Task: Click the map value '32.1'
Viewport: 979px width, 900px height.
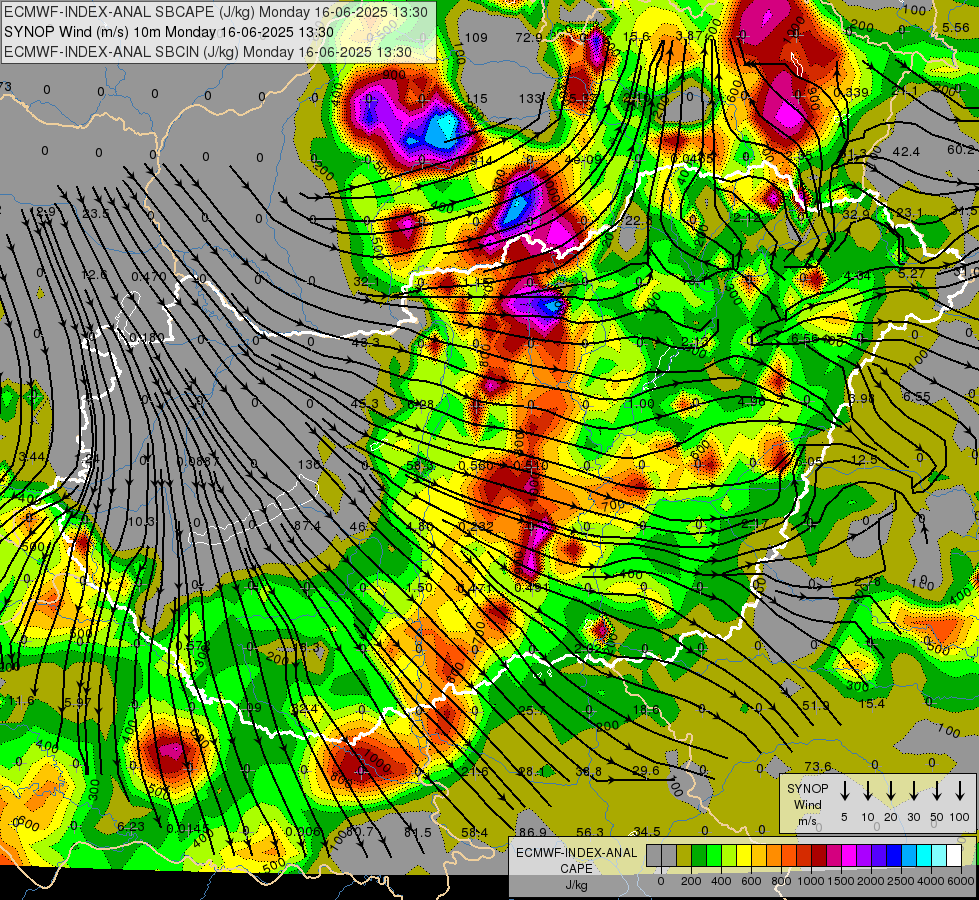Action: click(x=367, y=282)
